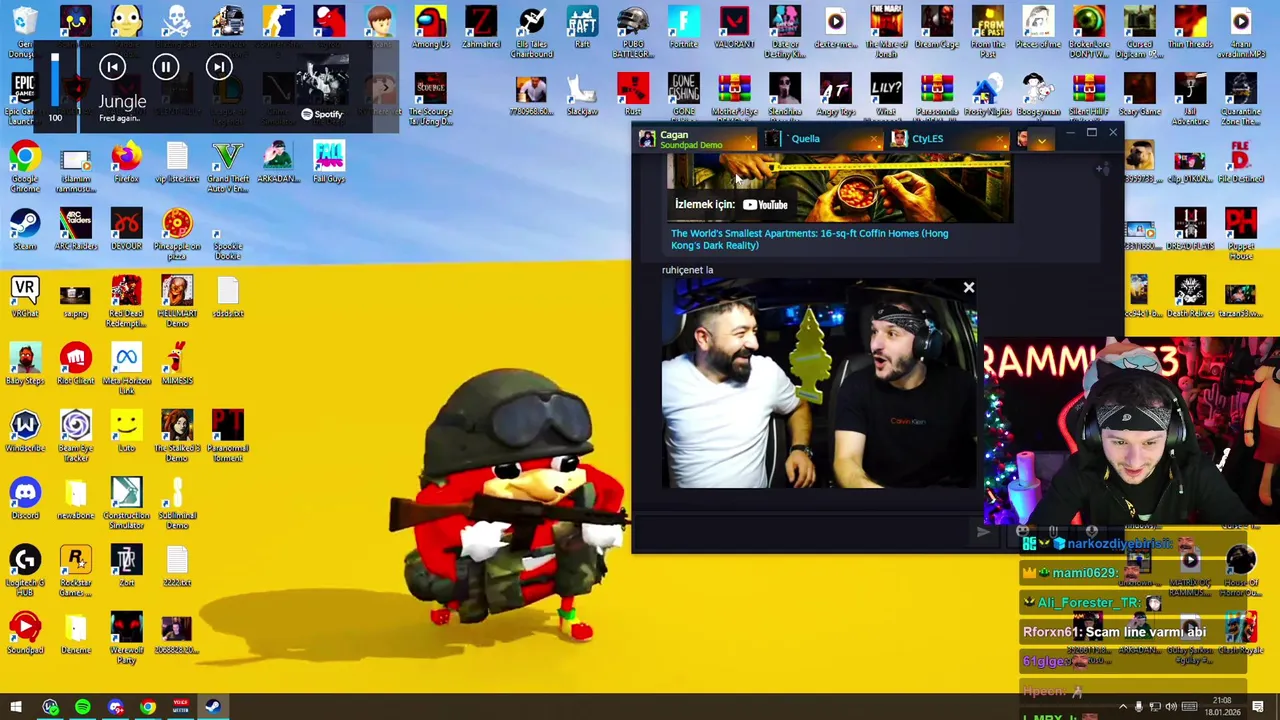Screen dimensions: 1280x720
Task: Open the Zort desktop shortcut
Action: (126, 564)
